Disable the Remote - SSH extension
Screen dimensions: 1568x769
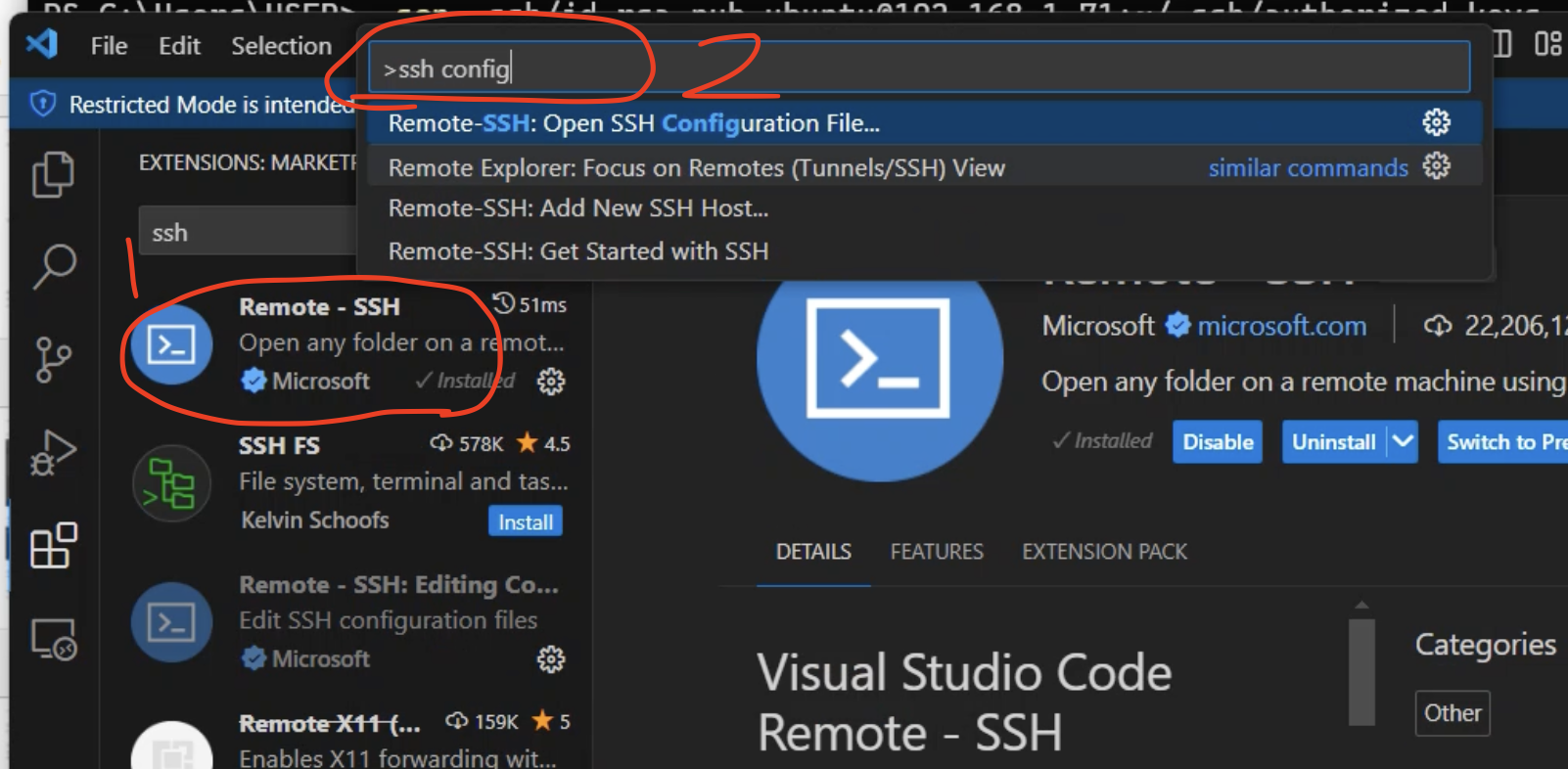1218,442
